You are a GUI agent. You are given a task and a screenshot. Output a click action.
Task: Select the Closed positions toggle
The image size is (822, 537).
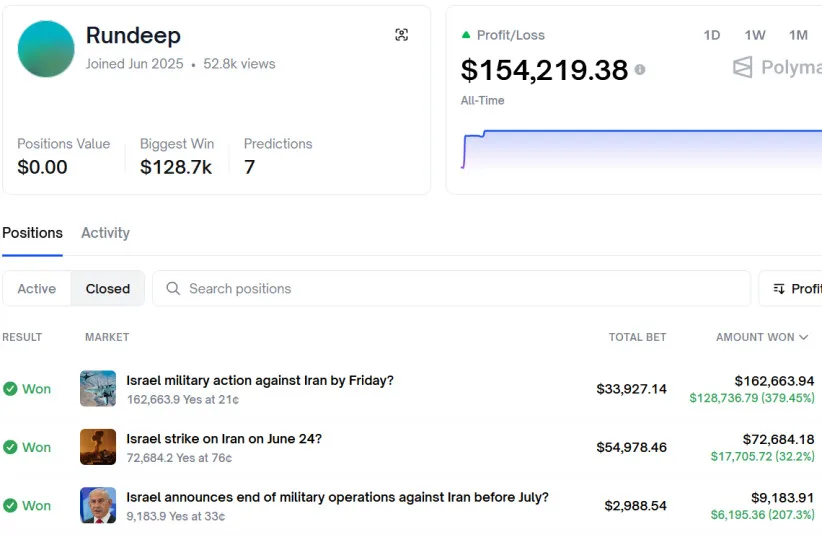(108, 288)
